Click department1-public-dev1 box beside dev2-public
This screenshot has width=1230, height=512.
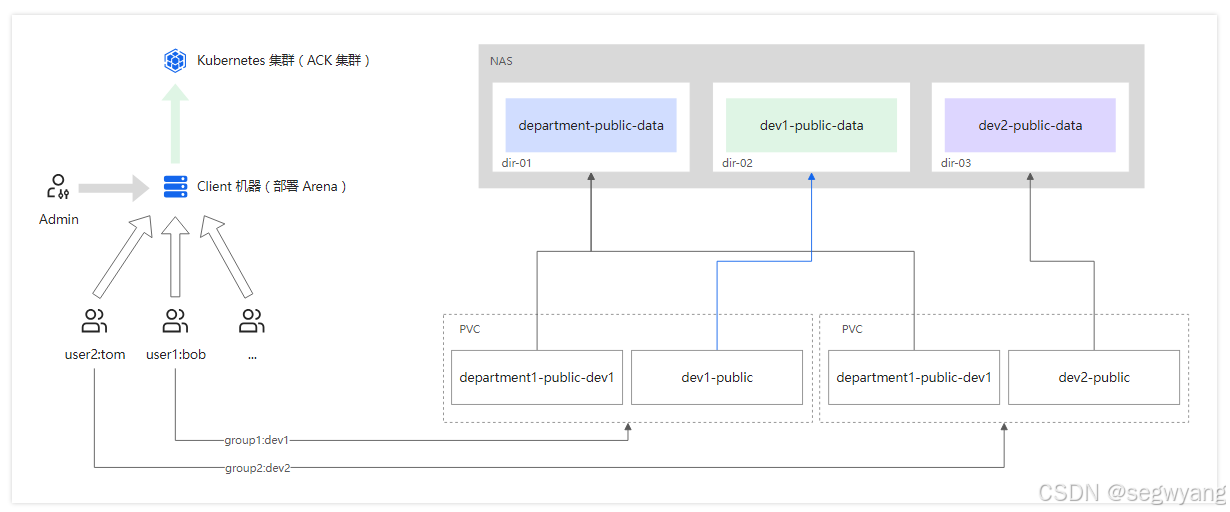click(x=914, y=377)
